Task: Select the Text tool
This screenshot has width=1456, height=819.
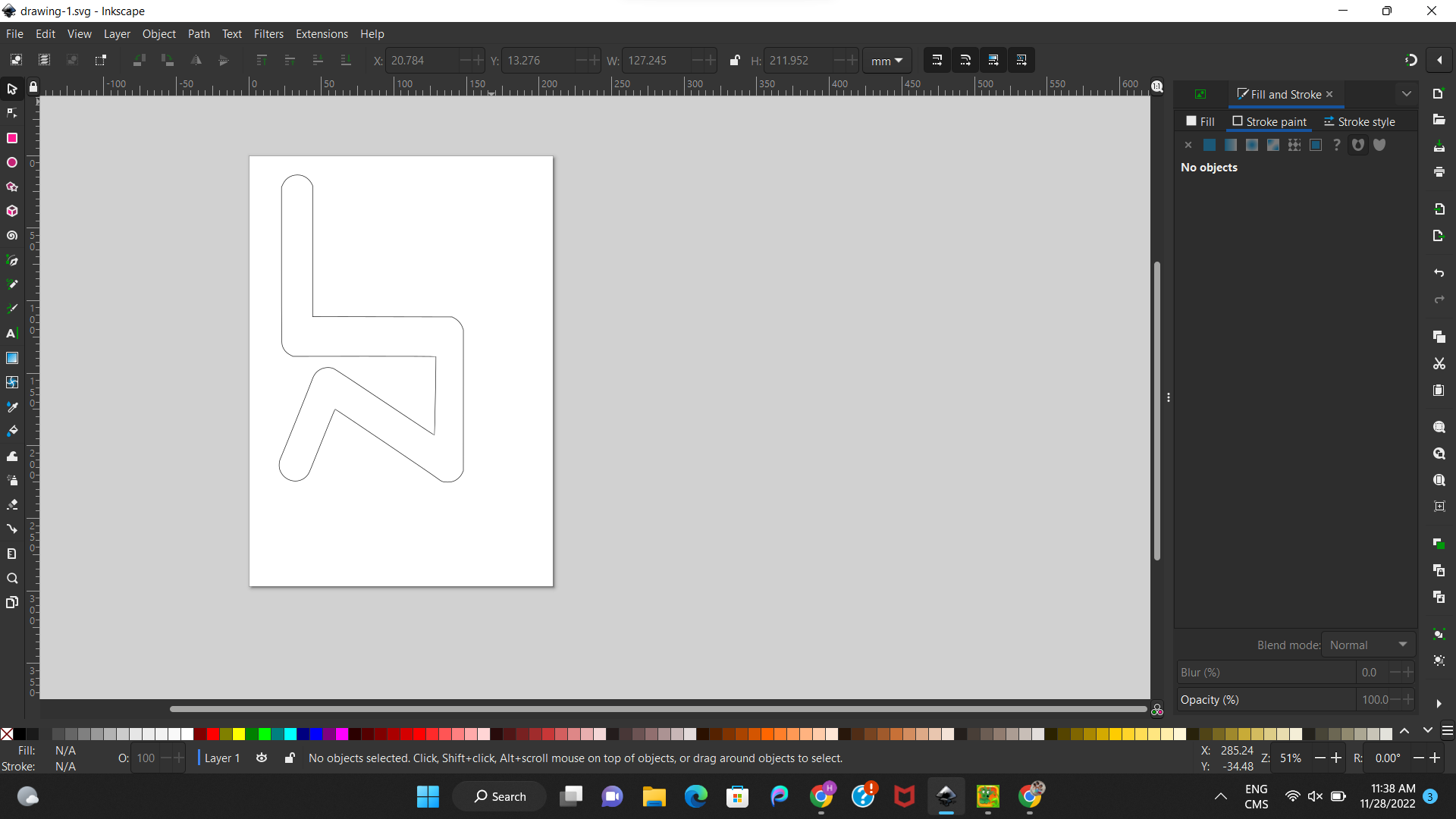Action: point(12,334)
